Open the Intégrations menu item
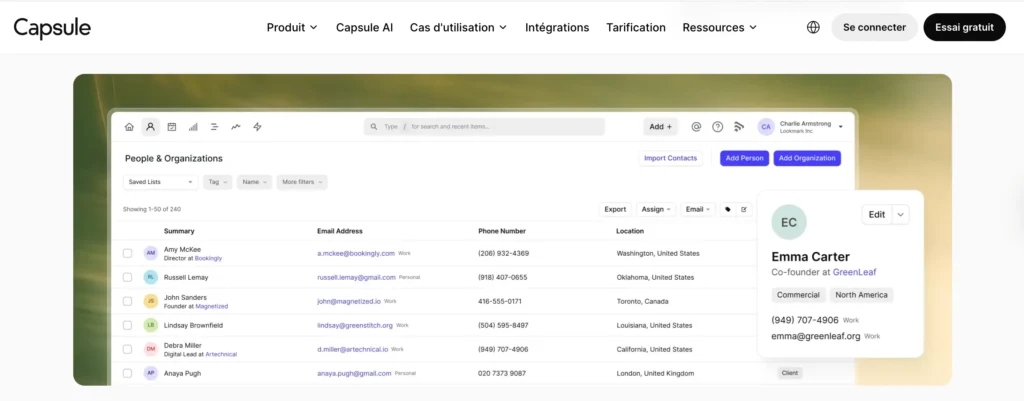Screen dimensions: 1024x401 tap(557, 27)
